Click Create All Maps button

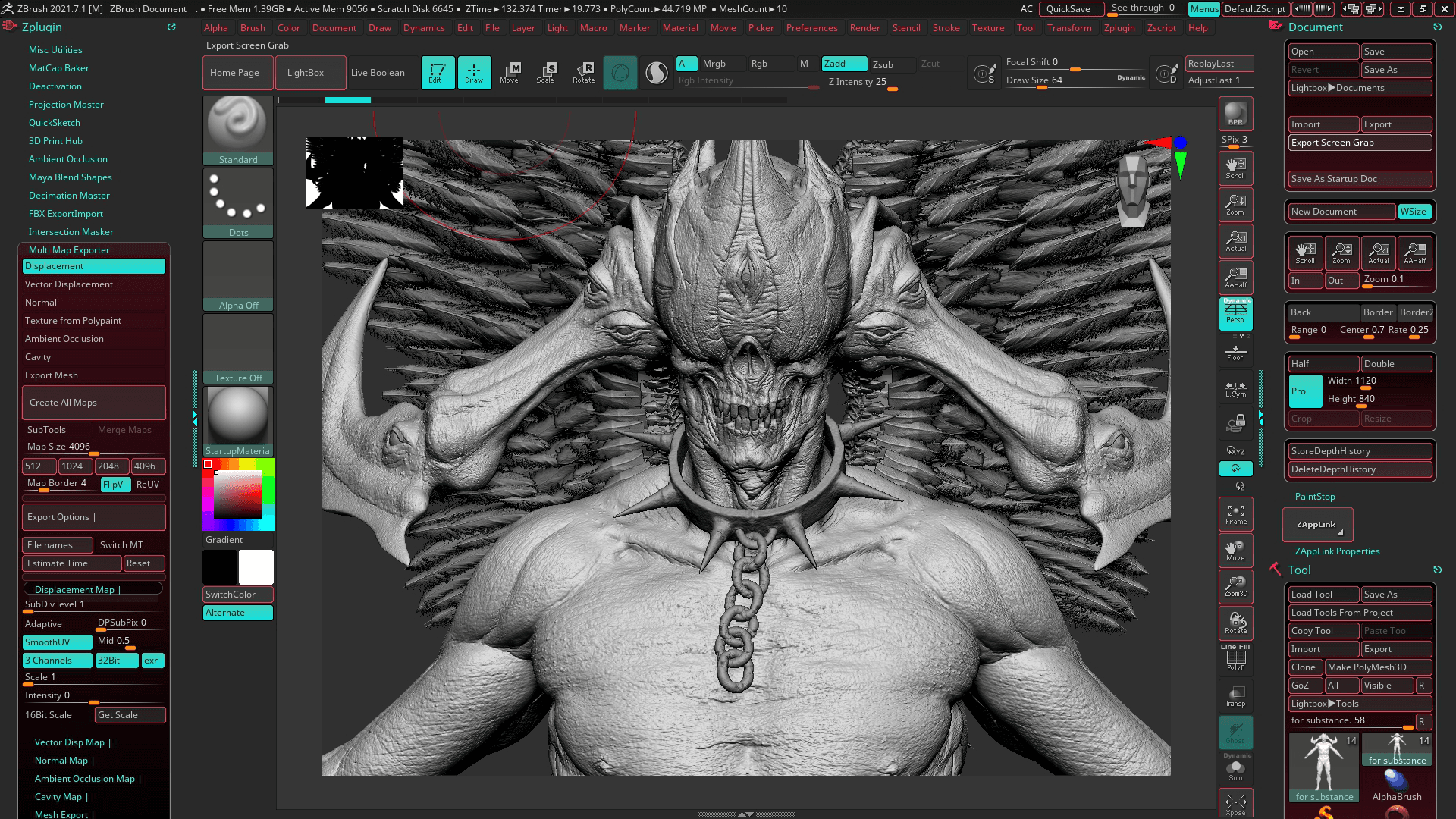tap(93, 403)
